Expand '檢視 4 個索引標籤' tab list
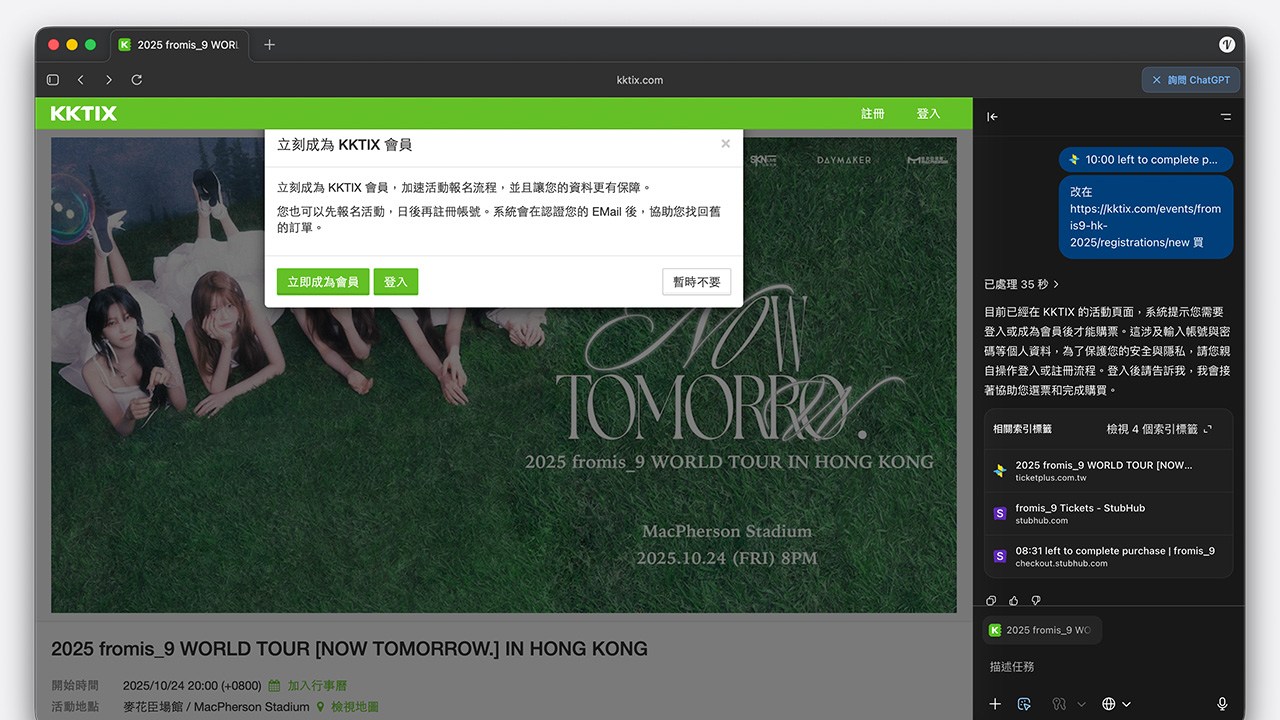1280x720 pixels. [x=1158, y=429]
